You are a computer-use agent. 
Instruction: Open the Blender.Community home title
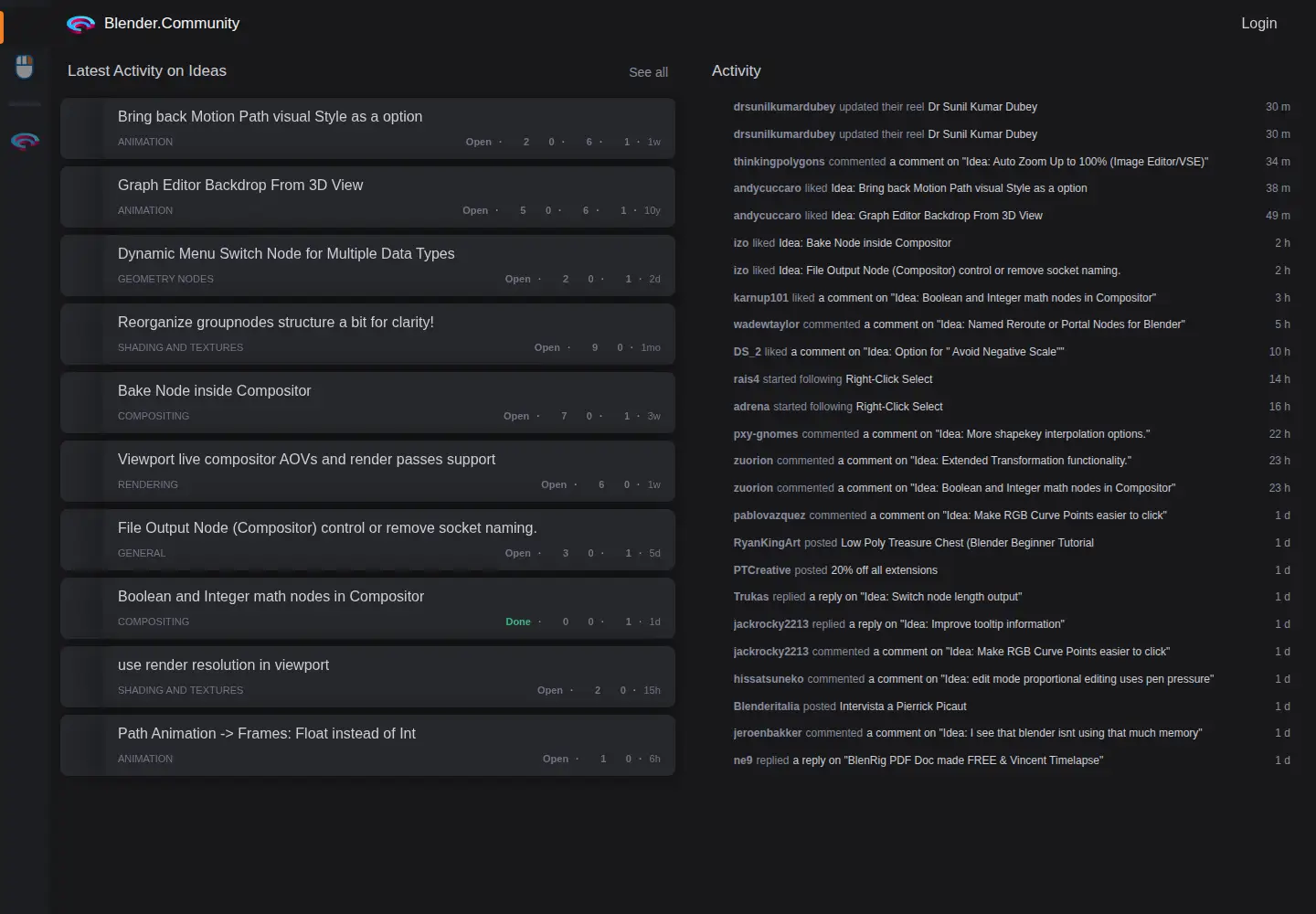(x=172, y=24)
